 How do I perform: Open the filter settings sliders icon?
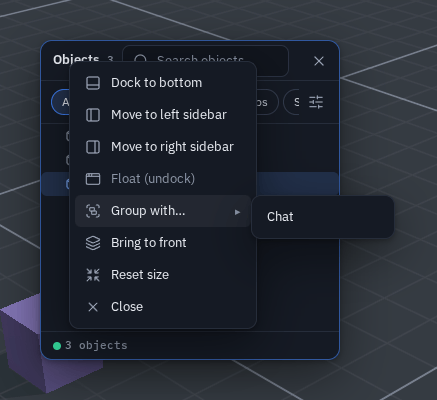coord(316,102)
